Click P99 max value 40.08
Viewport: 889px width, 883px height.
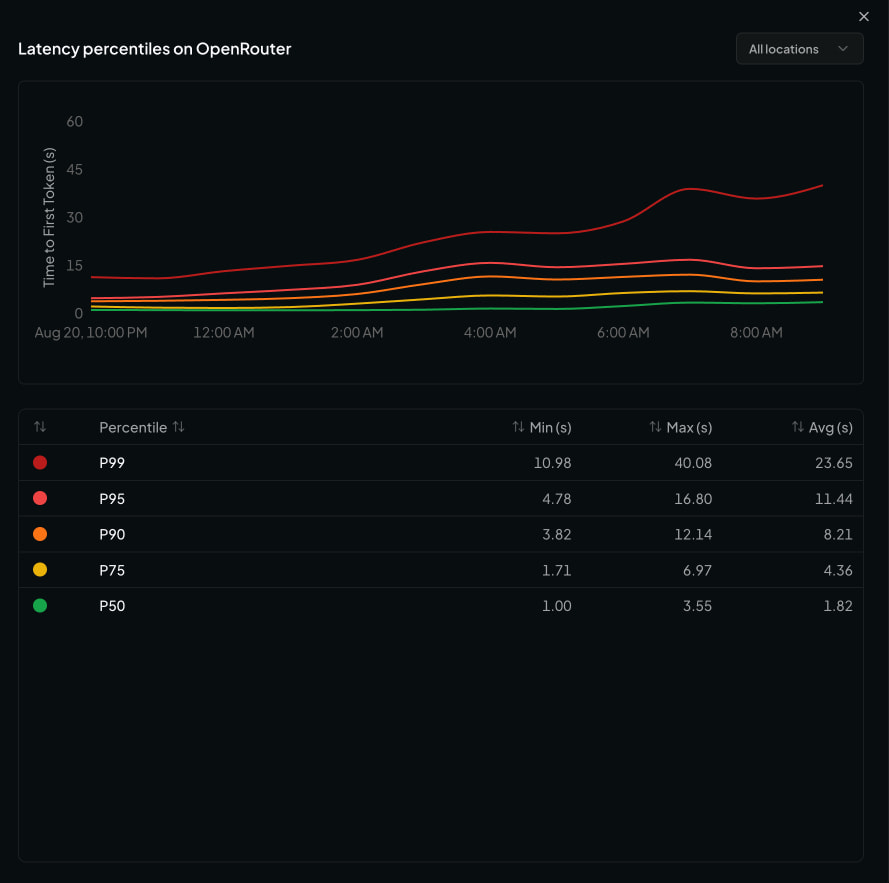[x=693, y=463]
